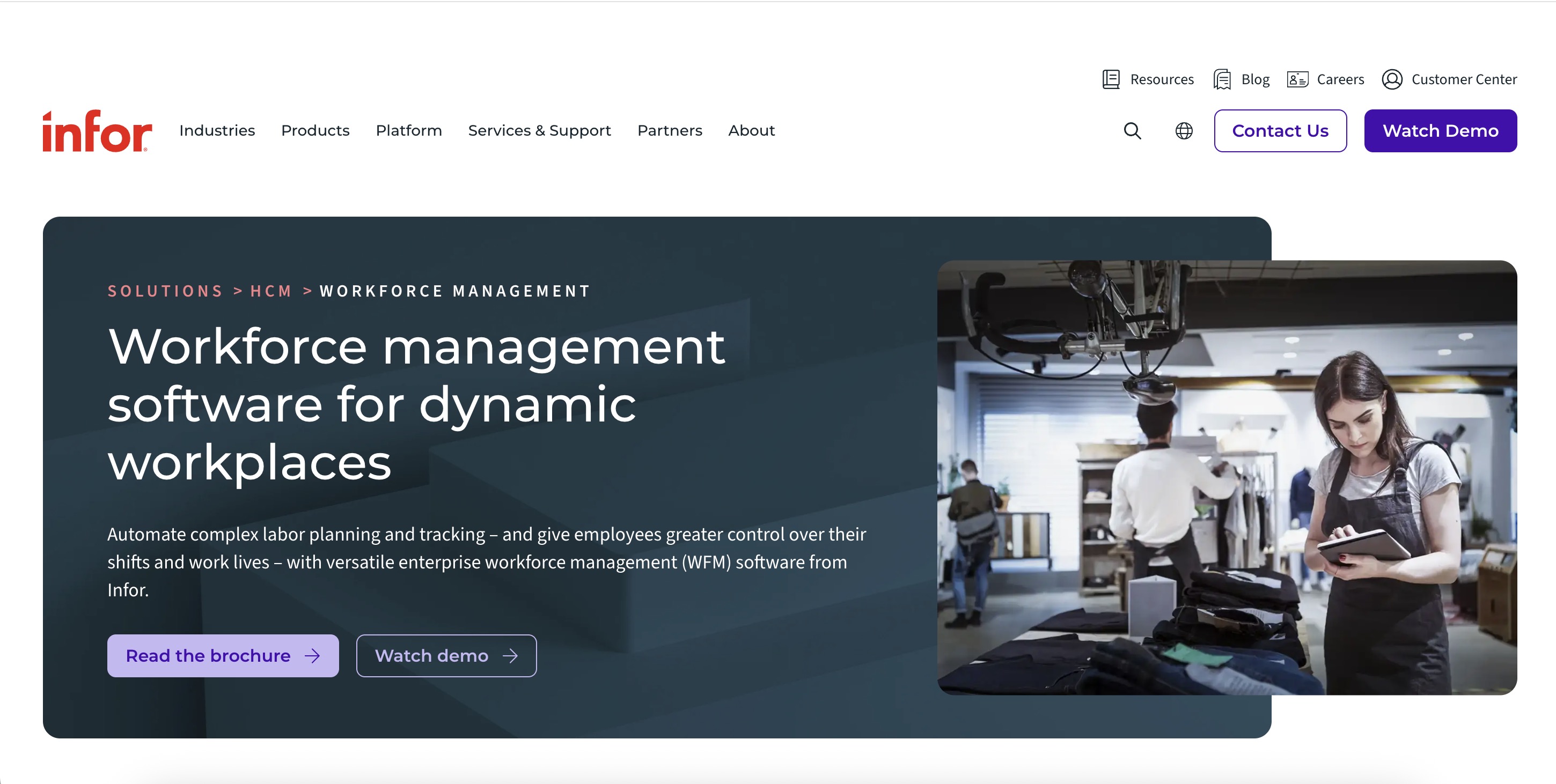Click the retail store worker photo
The image size is (1556, 784).
(x=1227, y=477)
